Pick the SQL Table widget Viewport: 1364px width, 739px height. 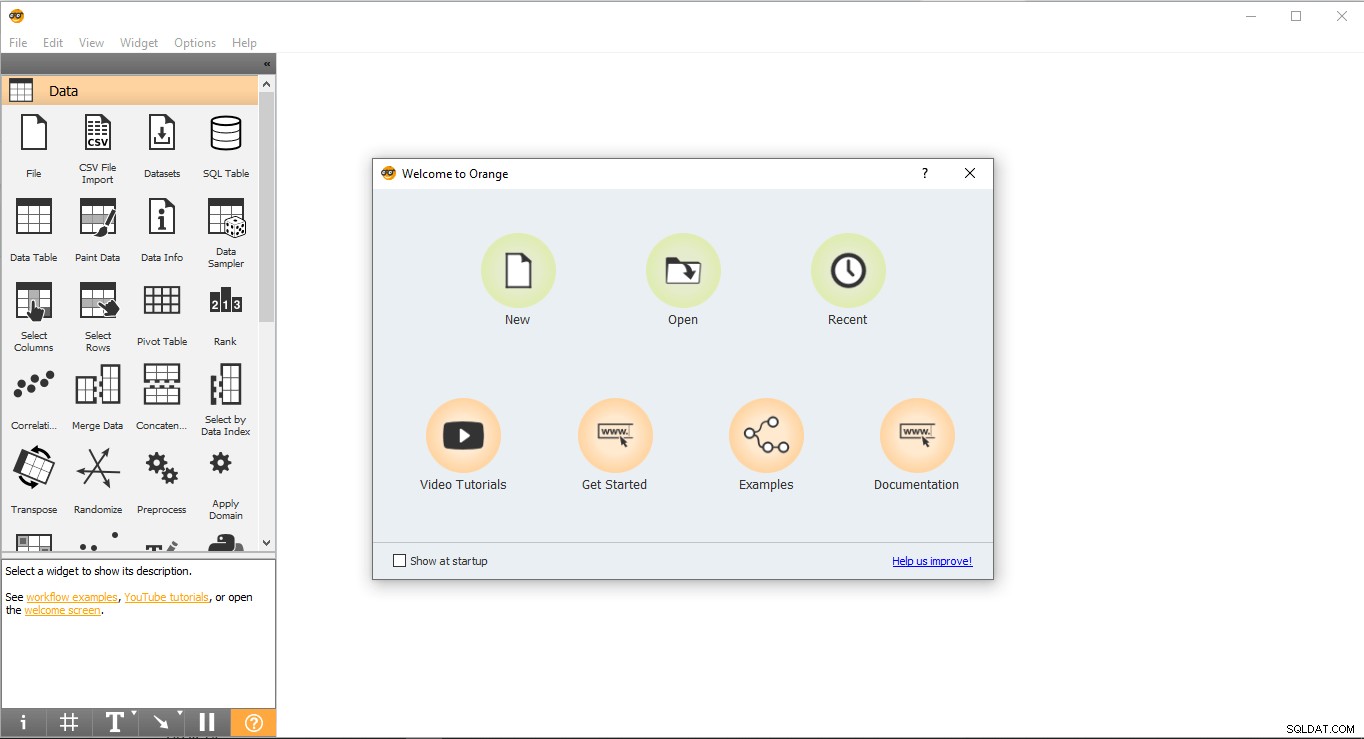226,133
